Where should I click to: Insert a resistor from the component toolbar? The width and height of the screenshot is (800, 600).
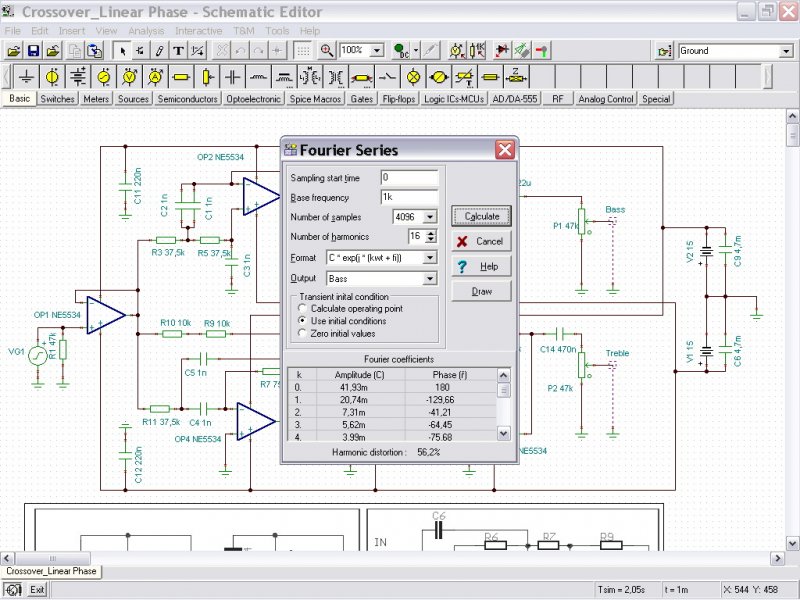pyautogui.click(x=181, y=77)
